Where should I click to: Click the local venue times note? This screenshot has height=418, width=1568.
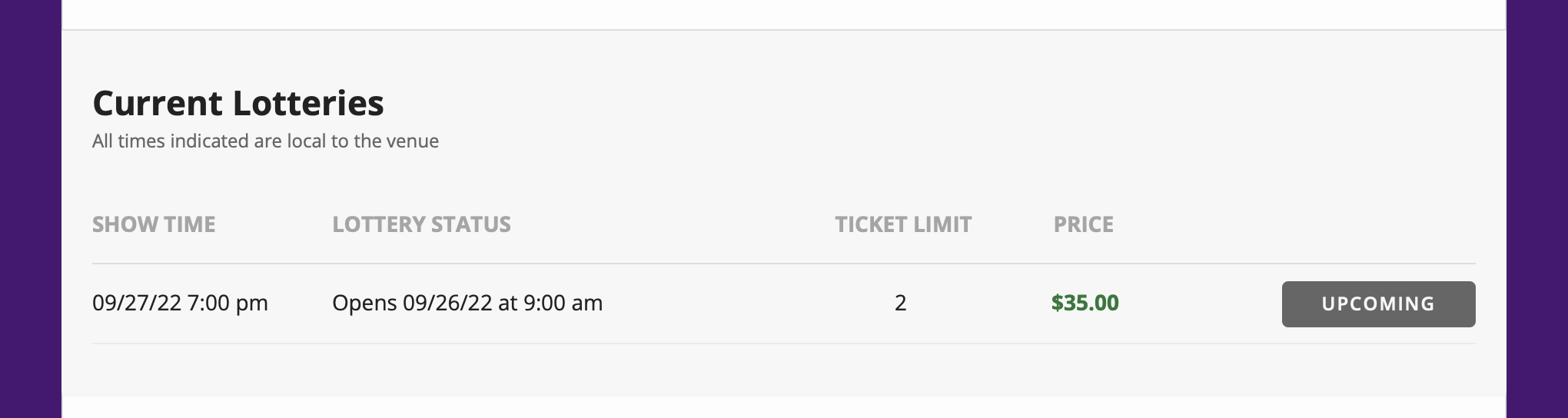point(265,141)
